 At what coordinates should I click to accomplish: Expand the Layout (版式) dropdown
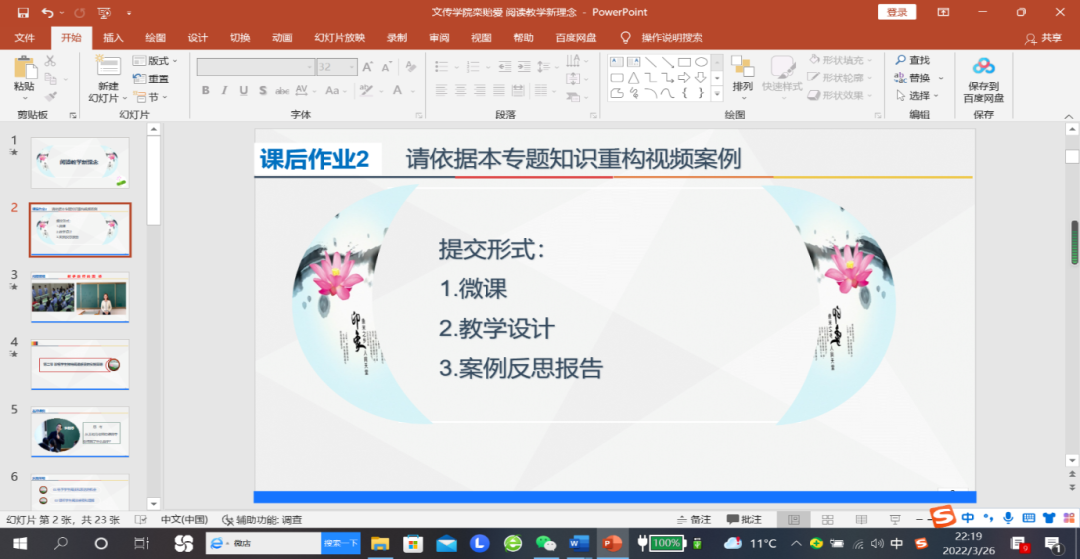tap(158, 61)
